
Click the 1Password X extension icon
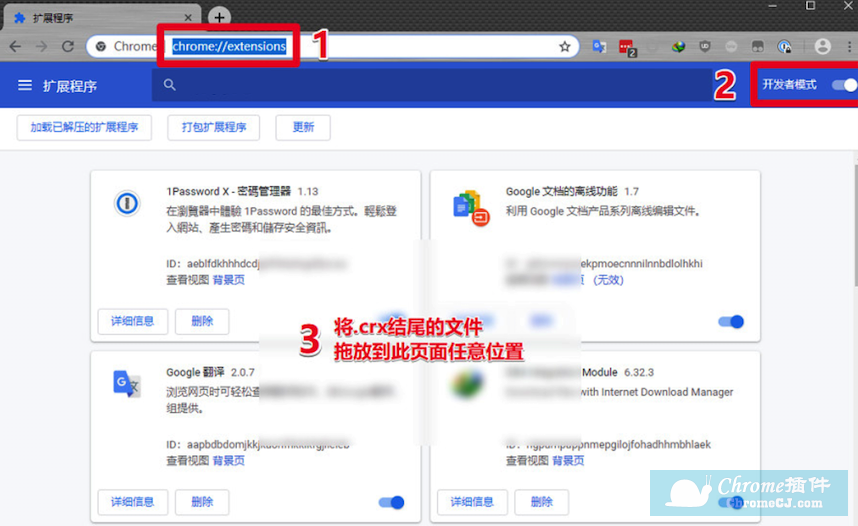[x=127, y=203]
